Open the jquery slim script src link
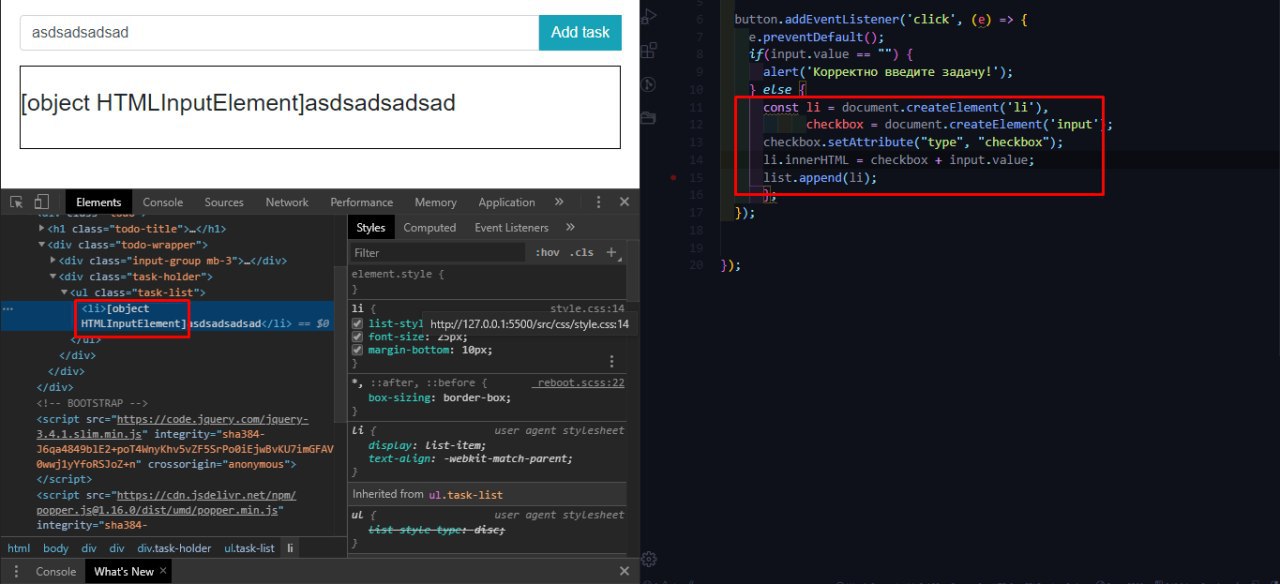 tap(173, 427)
